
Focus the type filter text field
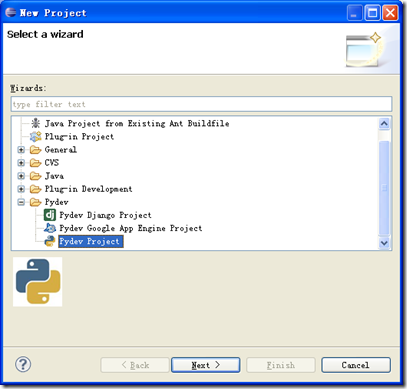point(201,104)
